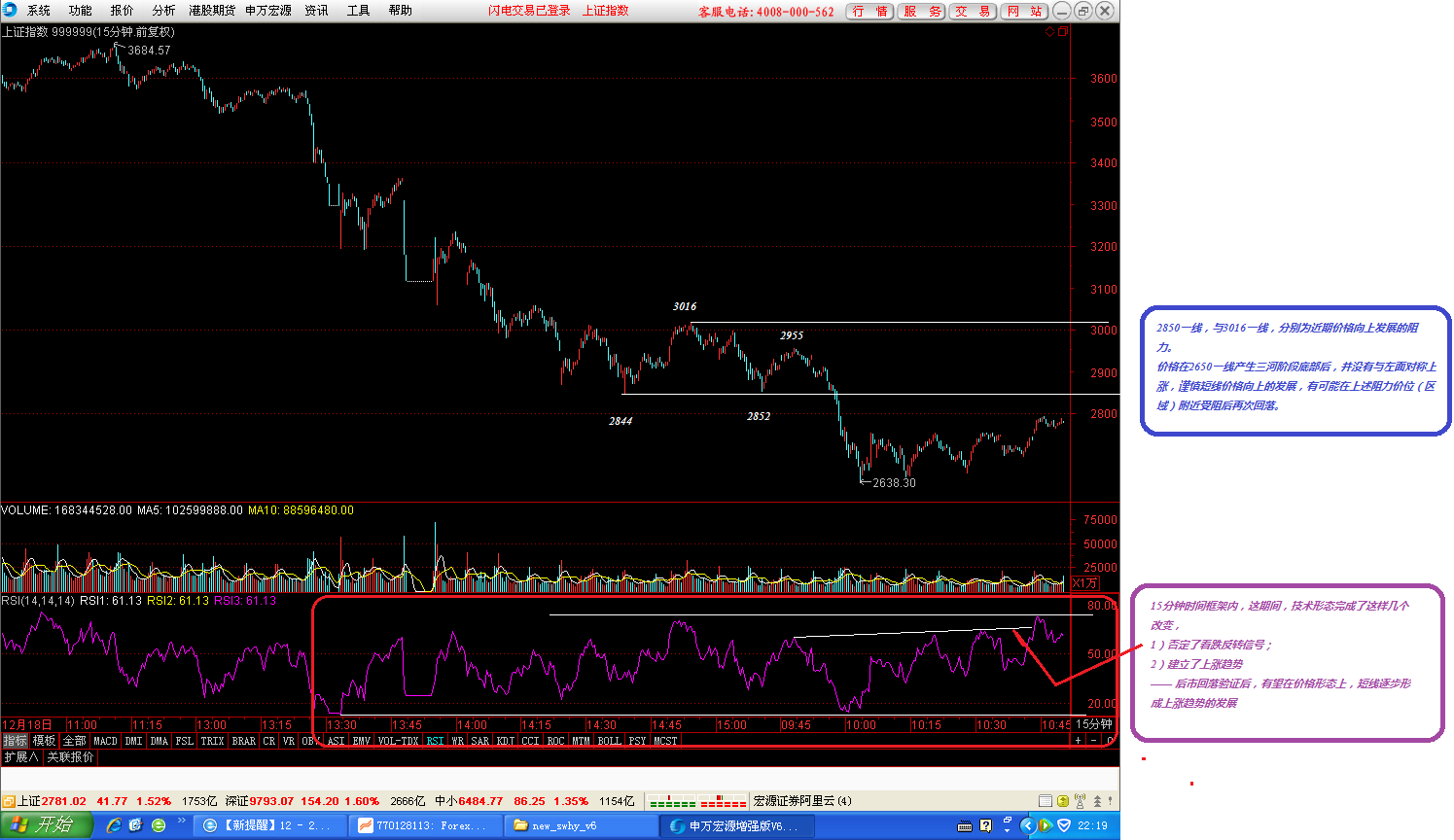Viewport: 1454px width, 840px height.
Task: Click the 服务 button
Action: click(x=922, y=11)
